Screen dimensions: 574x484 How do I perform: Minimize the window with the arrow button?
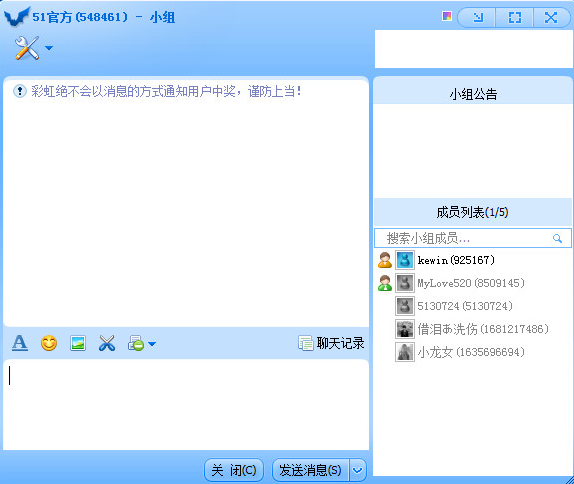pos(477,17)
